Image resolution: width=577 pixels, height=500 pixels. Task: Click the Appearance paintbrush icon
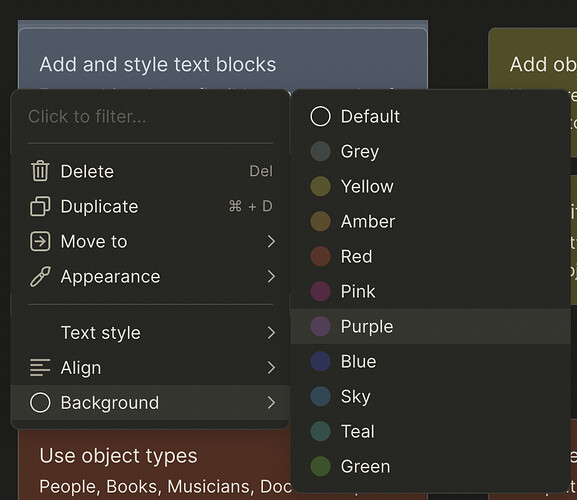(40, 276)
